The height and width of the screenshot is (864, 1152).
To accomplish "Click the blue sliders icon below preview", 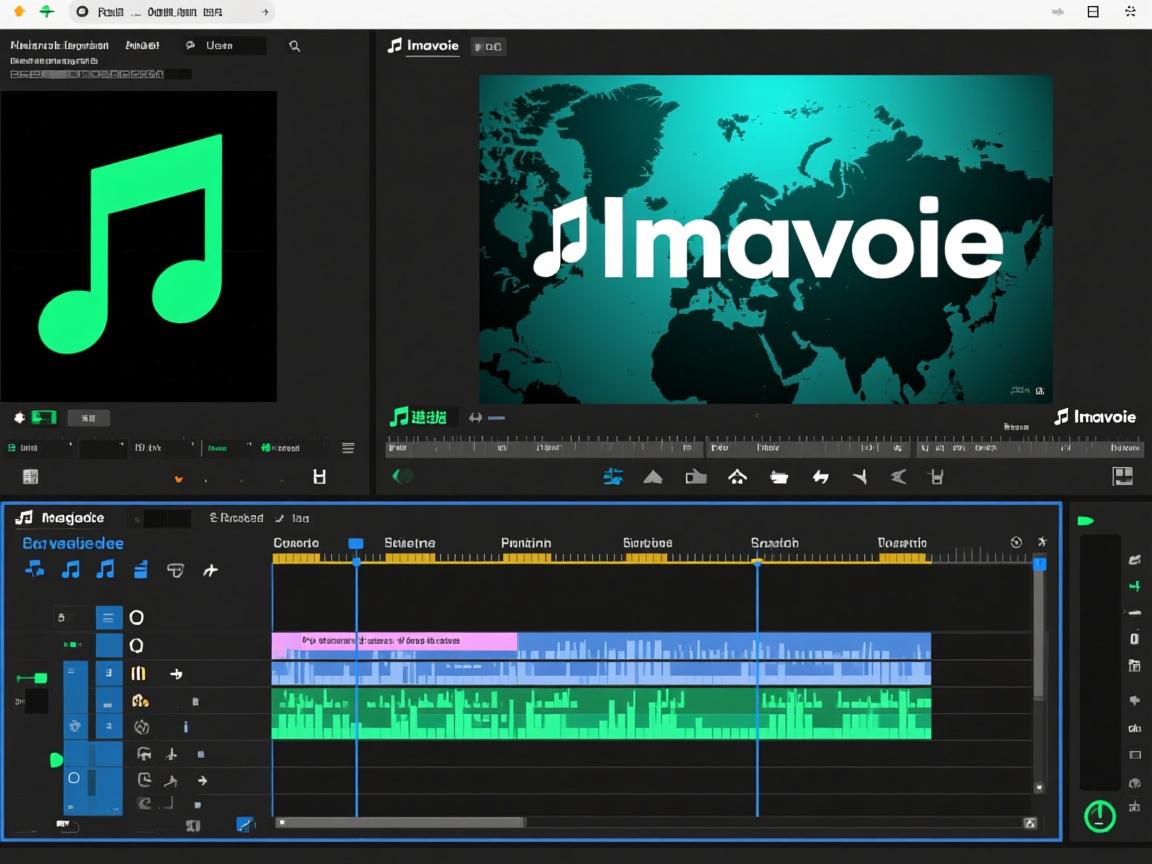I will coord(613,477).
